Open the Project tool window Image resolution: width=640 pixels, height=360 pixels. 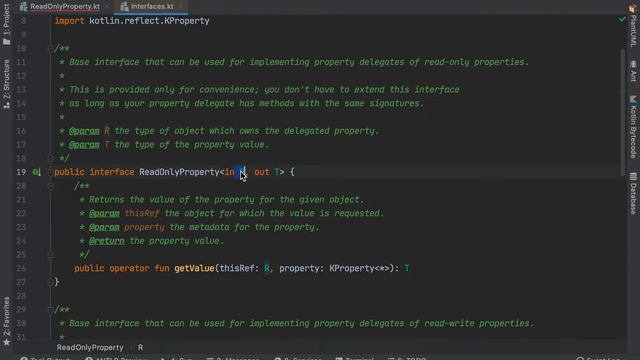[x=6, y=24]
